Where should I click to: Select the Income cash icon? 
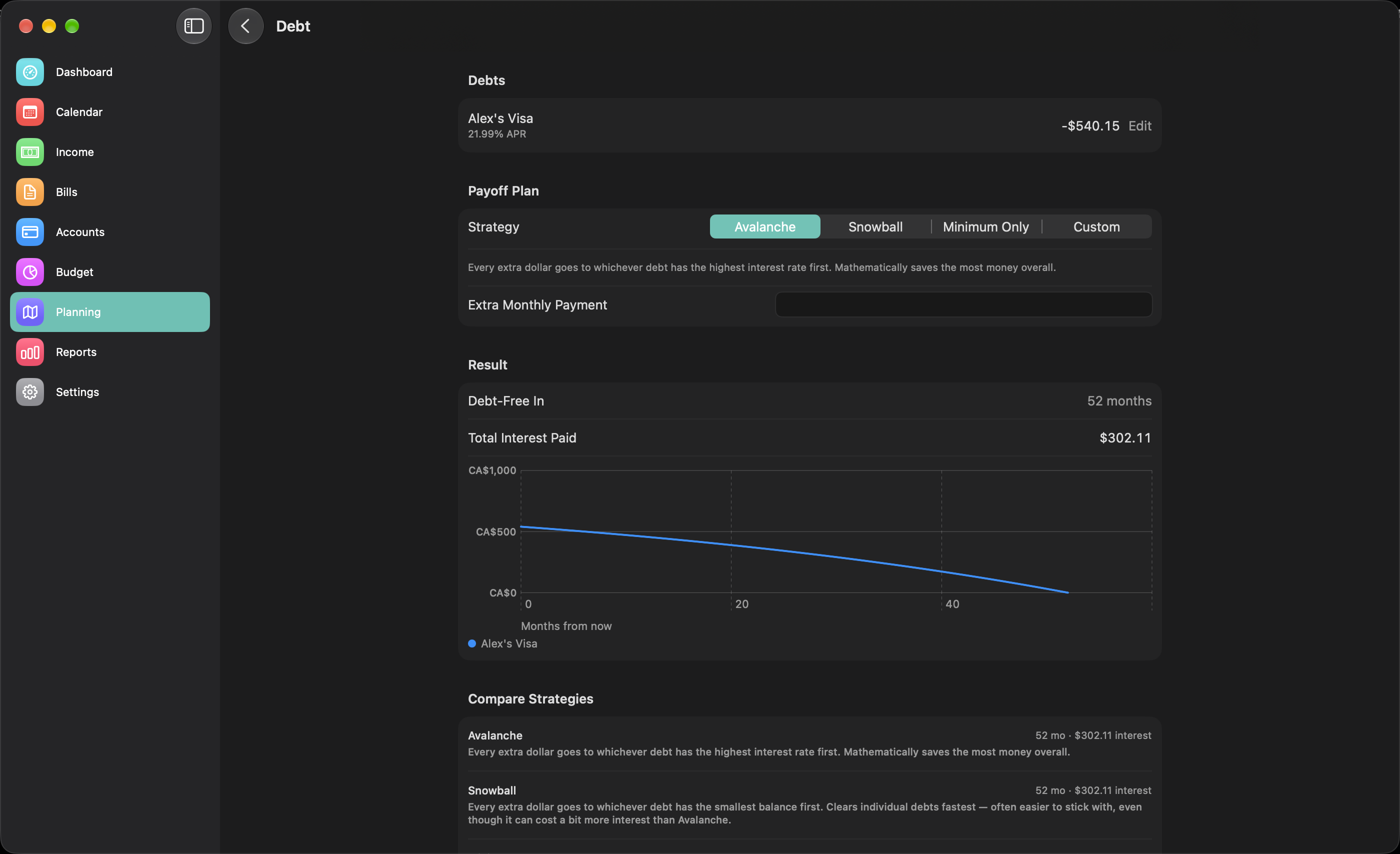[29, 152]
